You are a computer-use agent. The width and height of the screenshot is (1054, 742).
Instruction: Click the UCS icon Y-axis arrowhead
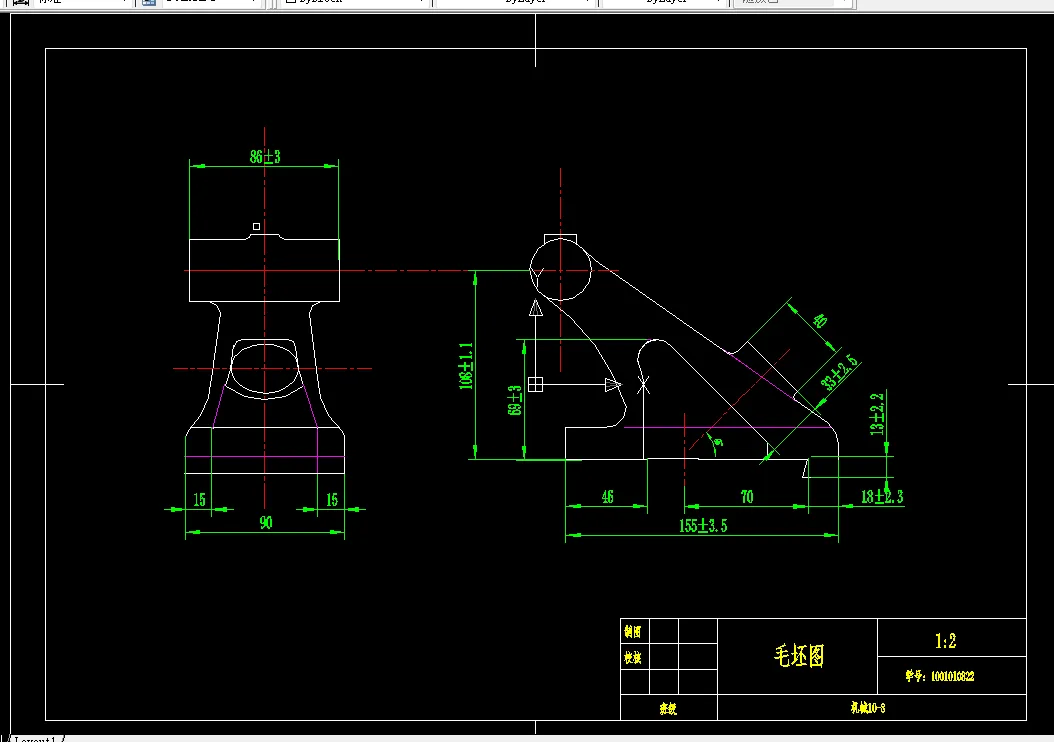pos(536,308)
